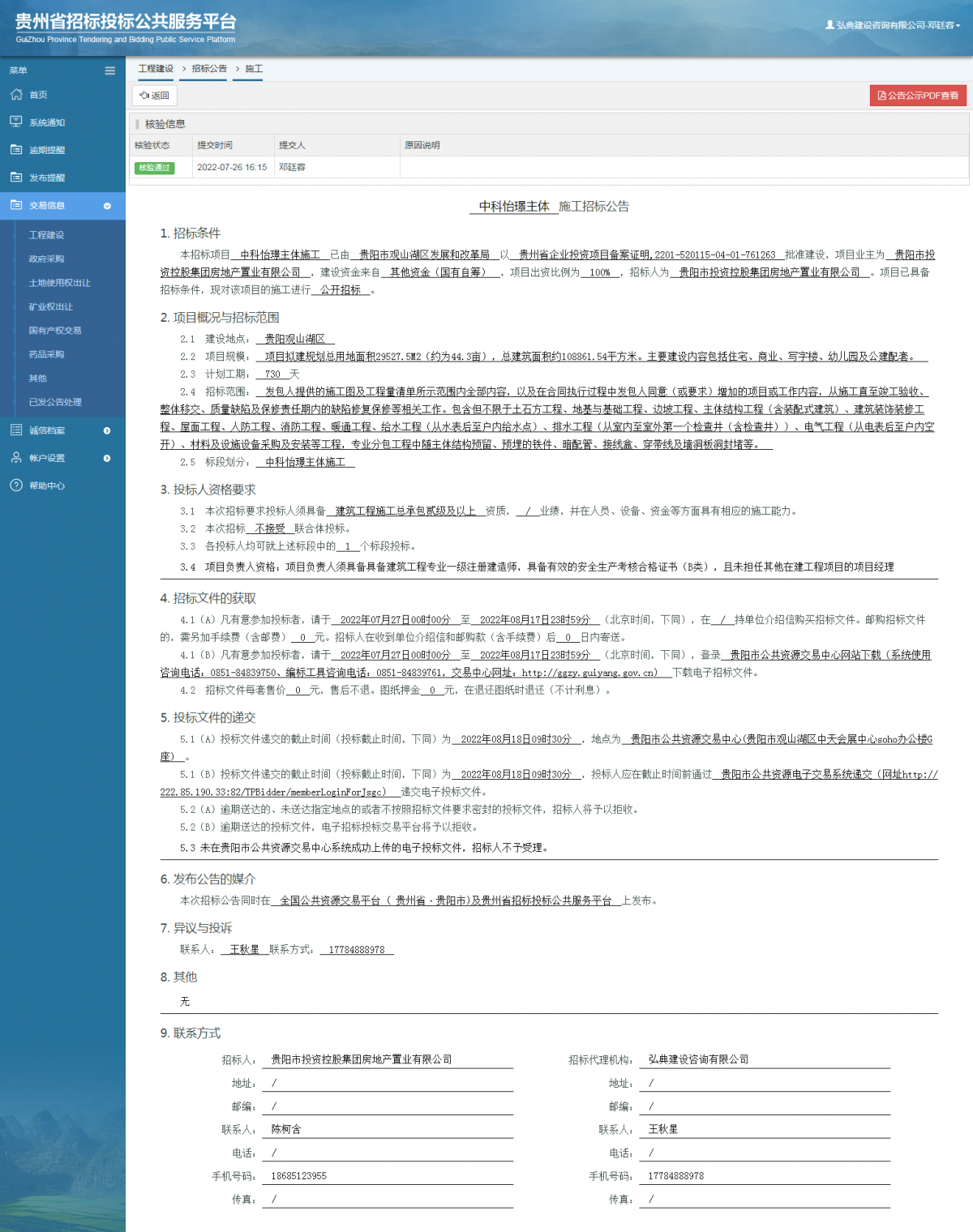Click the 返回 back button
The image size is (973, 1232).
pos(153,96)
